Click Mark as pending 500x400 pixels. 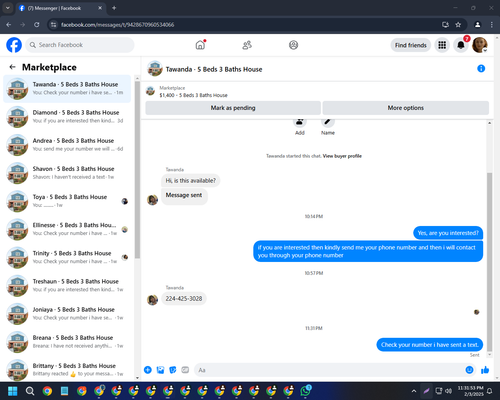coord(233,108)
